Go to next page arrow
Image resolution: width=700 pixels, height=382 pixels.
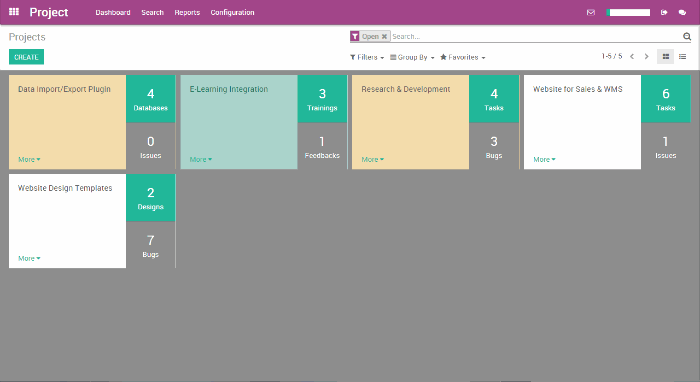pos(646,57)
